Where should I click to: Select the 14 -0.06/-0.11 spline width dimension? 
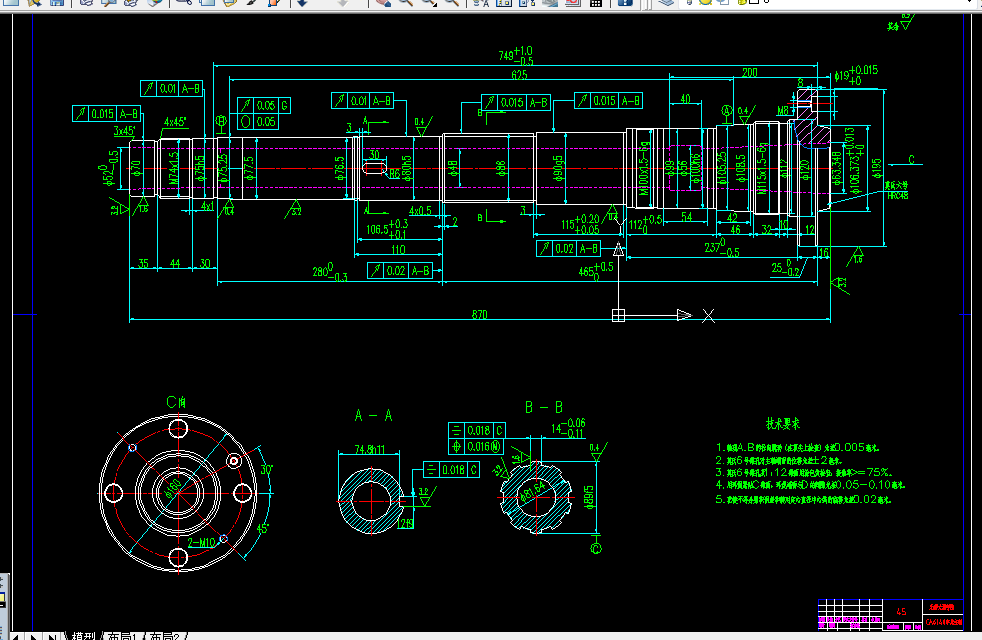[x=569, y=428]
